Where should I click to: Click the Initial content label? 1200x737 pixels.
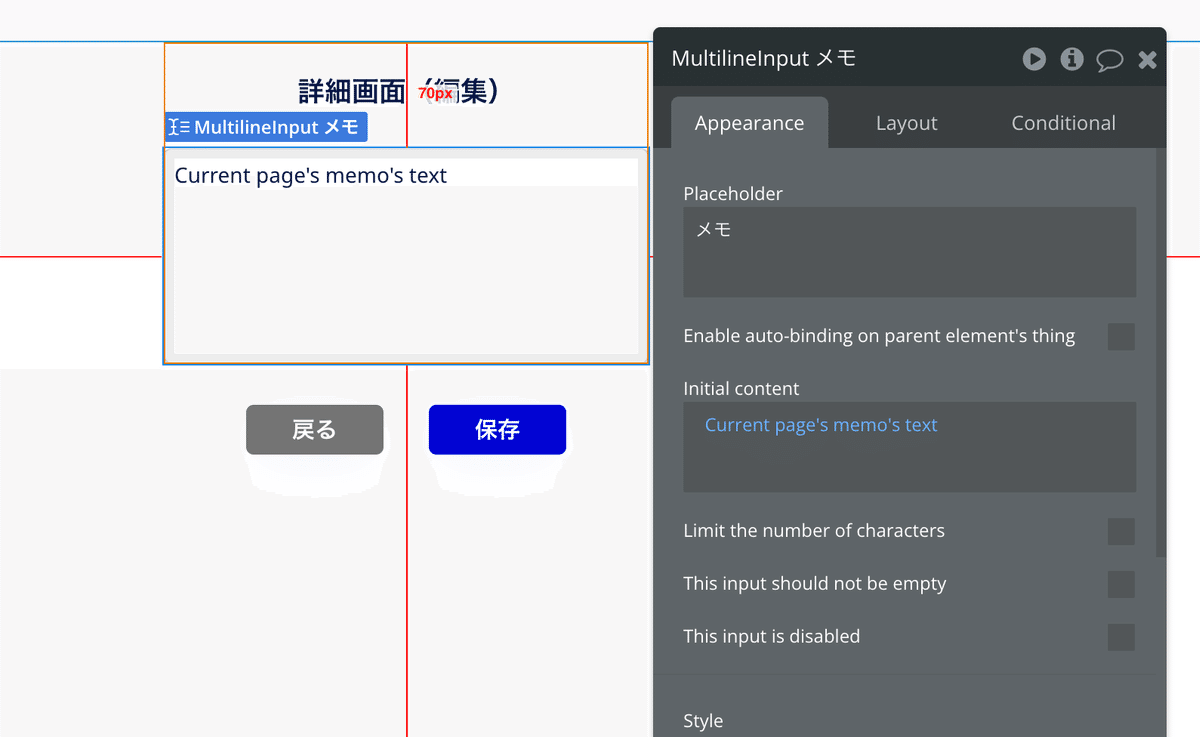741,389
